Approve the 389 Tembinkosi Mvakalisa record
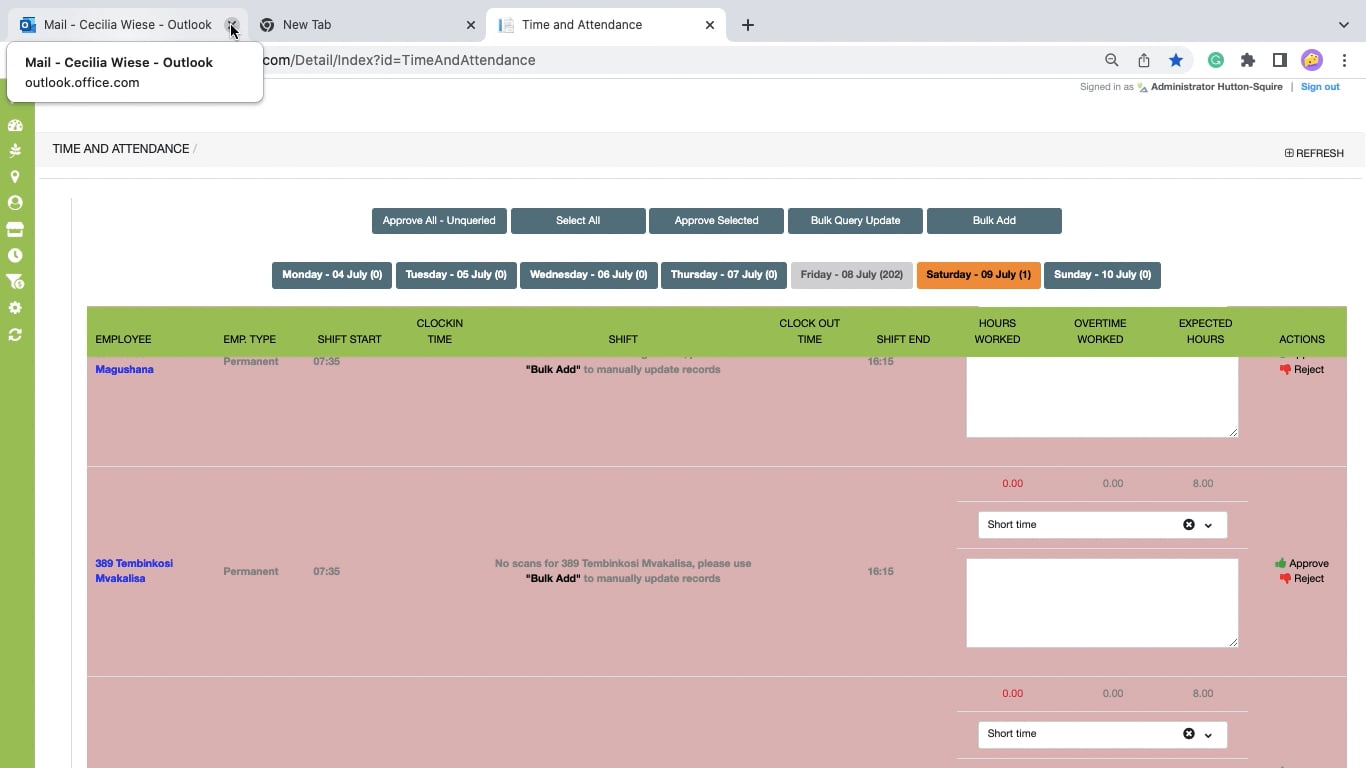The height and width of the screenshot is (768, 1366). (x=1302, y=563)
